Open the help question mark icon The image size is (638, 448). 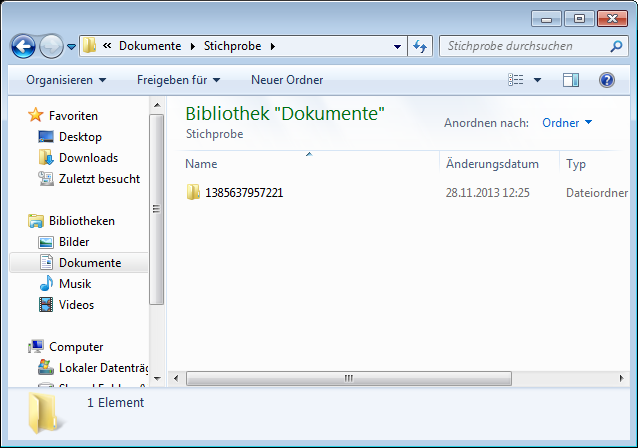(x=606, y=80)
